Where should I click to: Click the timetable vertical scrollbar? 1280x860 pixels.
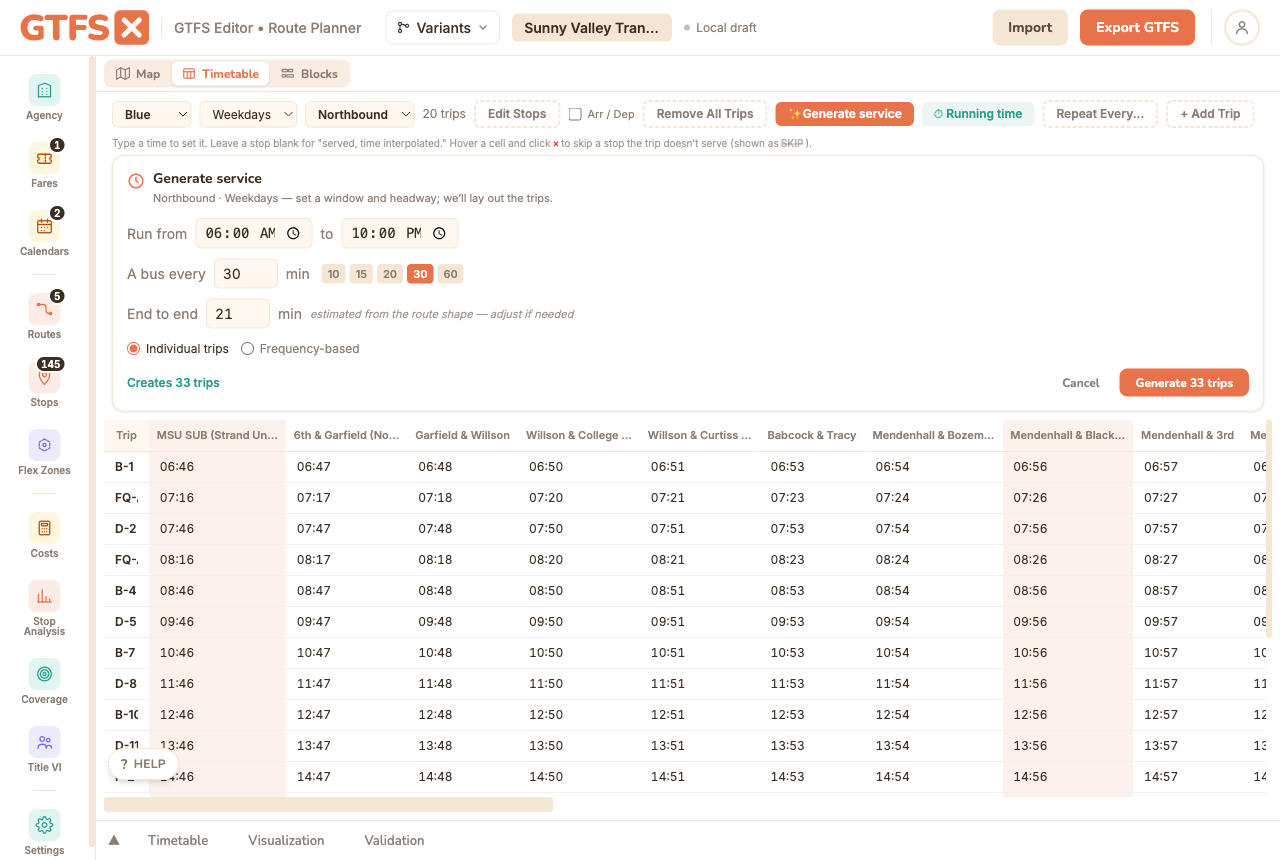[x=1269, y=530]
